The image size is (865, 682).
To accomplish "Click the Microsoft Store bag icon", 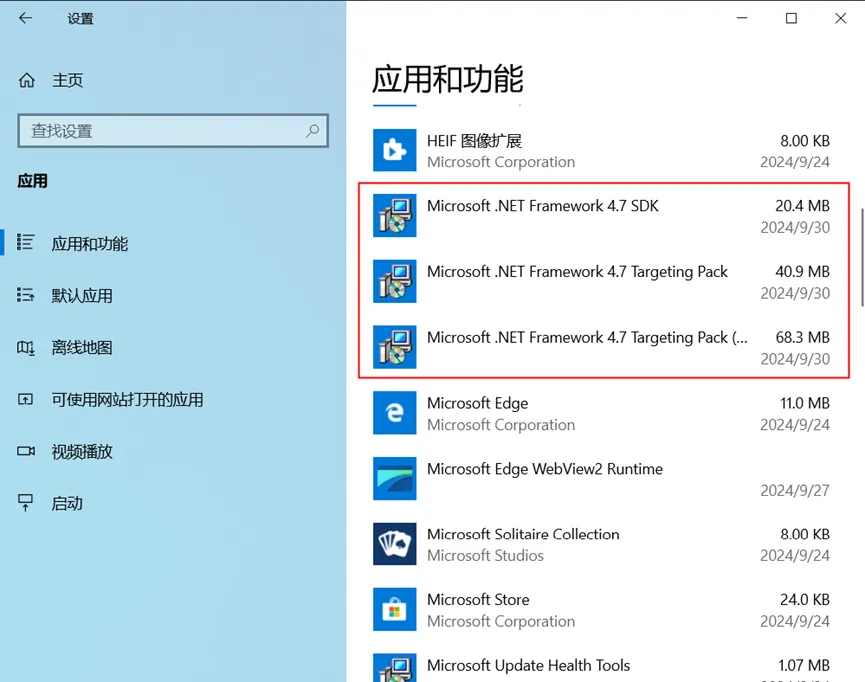I will 394,610.
